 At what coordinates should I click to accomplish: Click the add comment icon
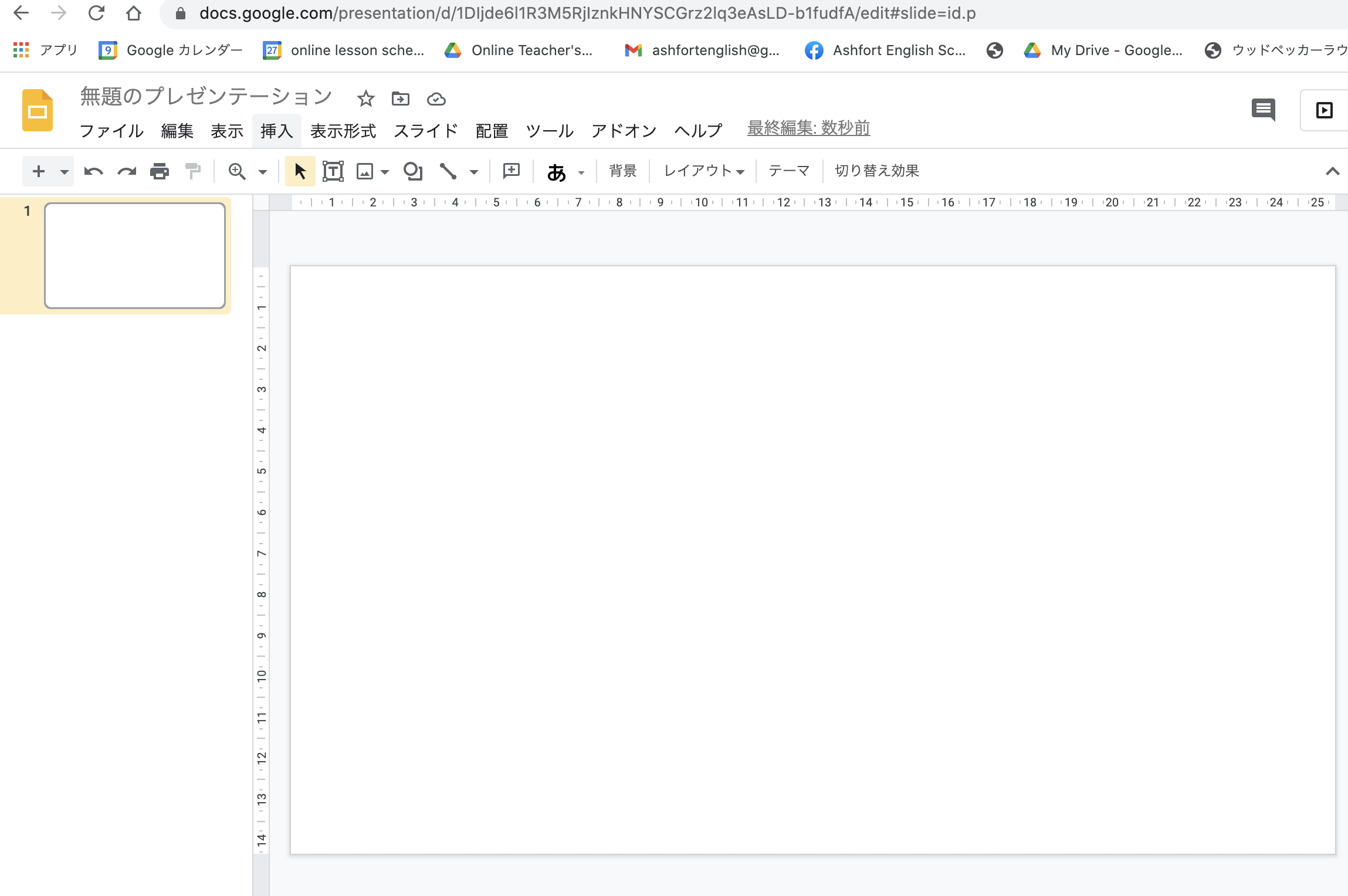(x=512, y=171)
